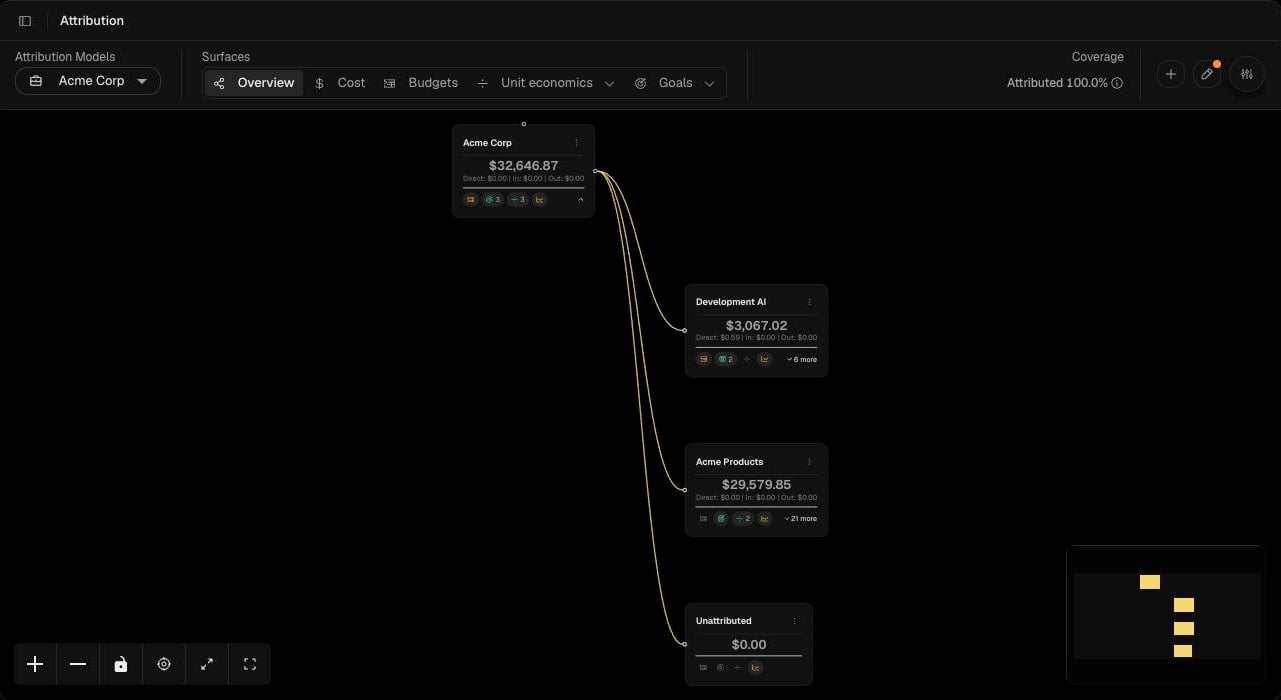Viewport: 1281px width, 700px height.
Task: Click the Acme Products node budget icon
Action: pos(704,519)
